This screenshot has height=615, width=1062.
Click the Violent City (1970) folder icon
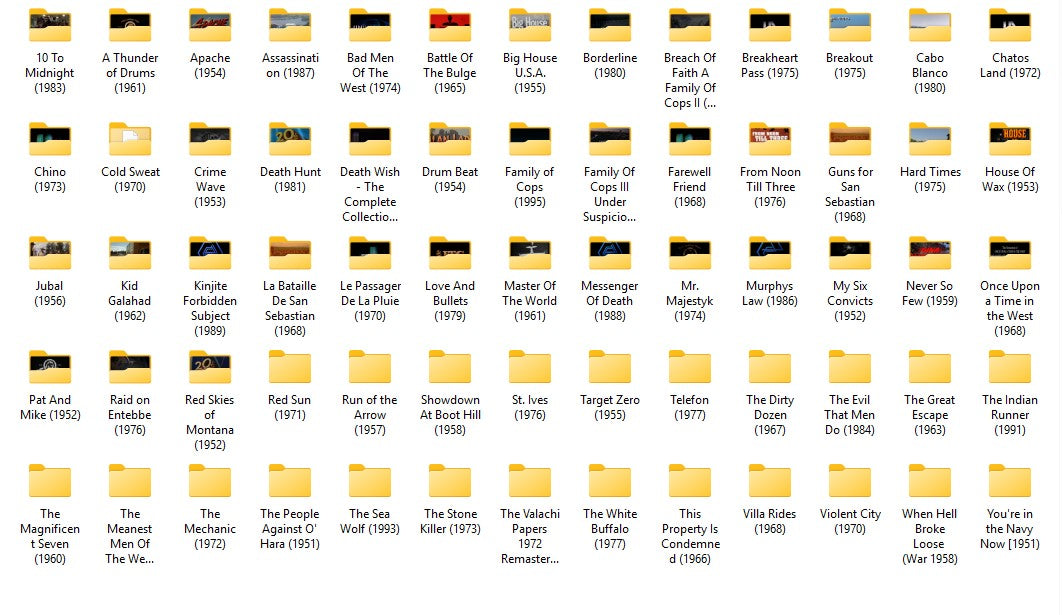[x=849, y=481]
